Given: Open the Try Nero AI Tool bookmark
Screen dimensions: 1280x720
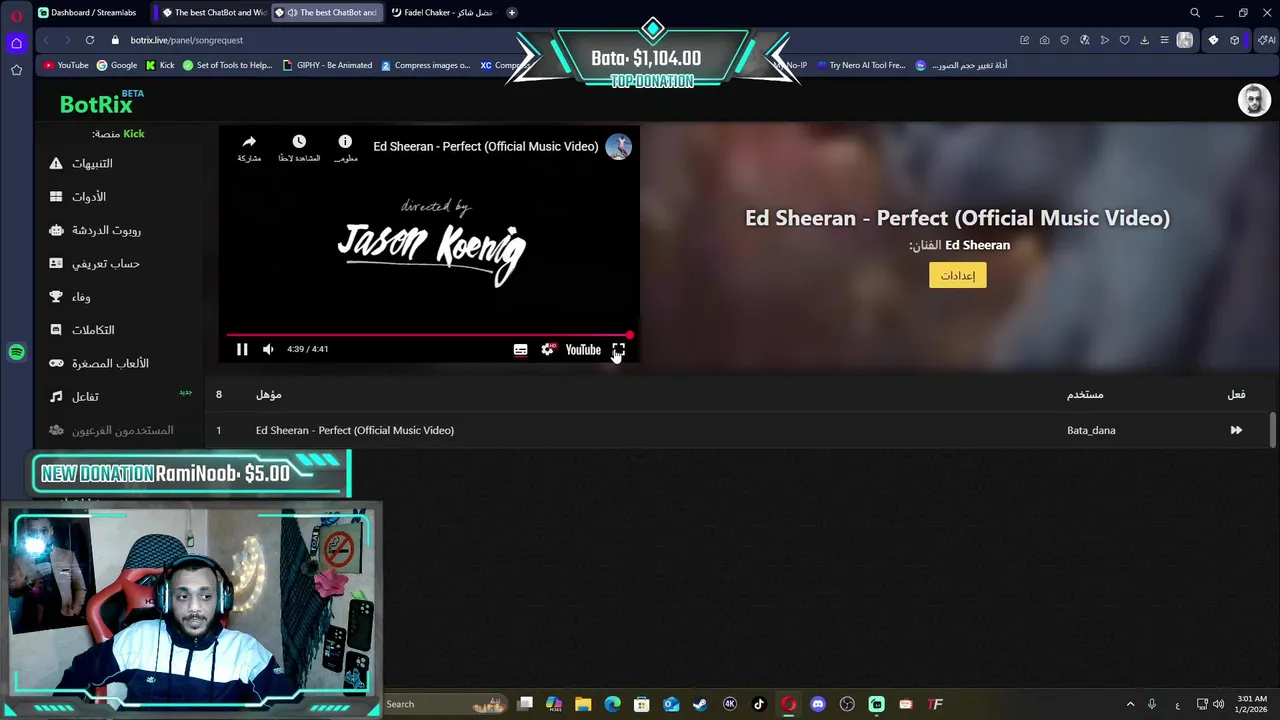Looking at the screenshot, I should (x=860, y=65).
